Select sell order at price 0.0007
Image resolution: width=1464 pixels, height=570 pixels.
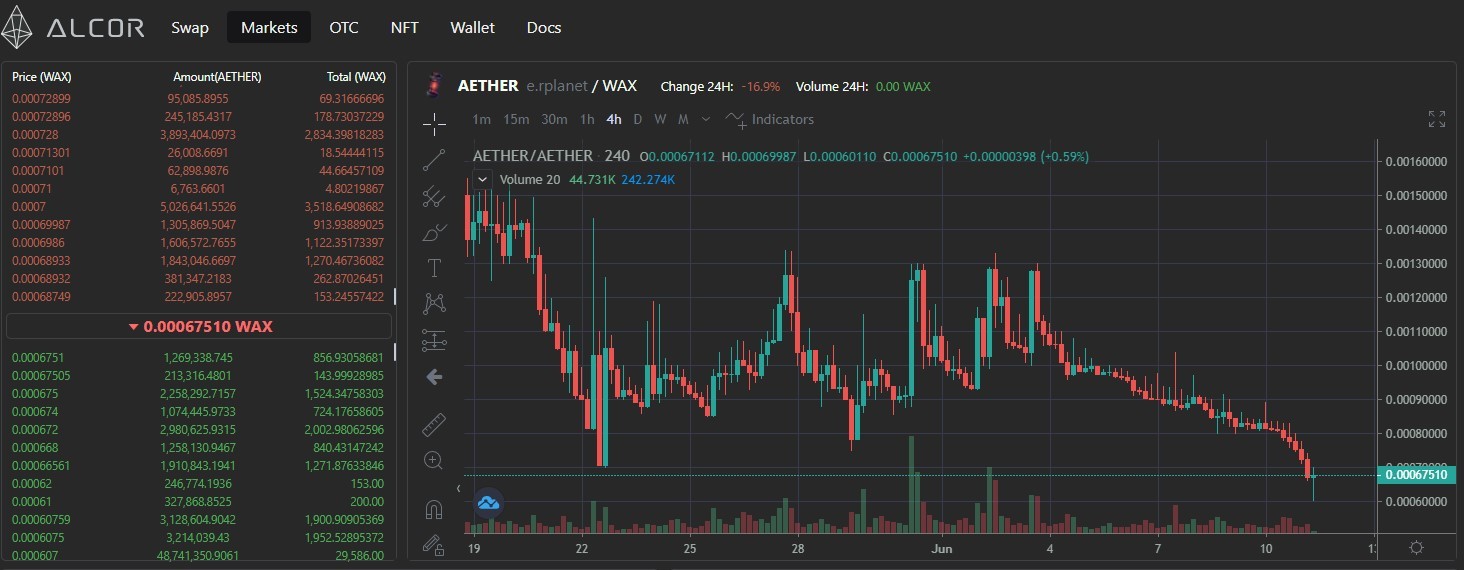point(198,206)
